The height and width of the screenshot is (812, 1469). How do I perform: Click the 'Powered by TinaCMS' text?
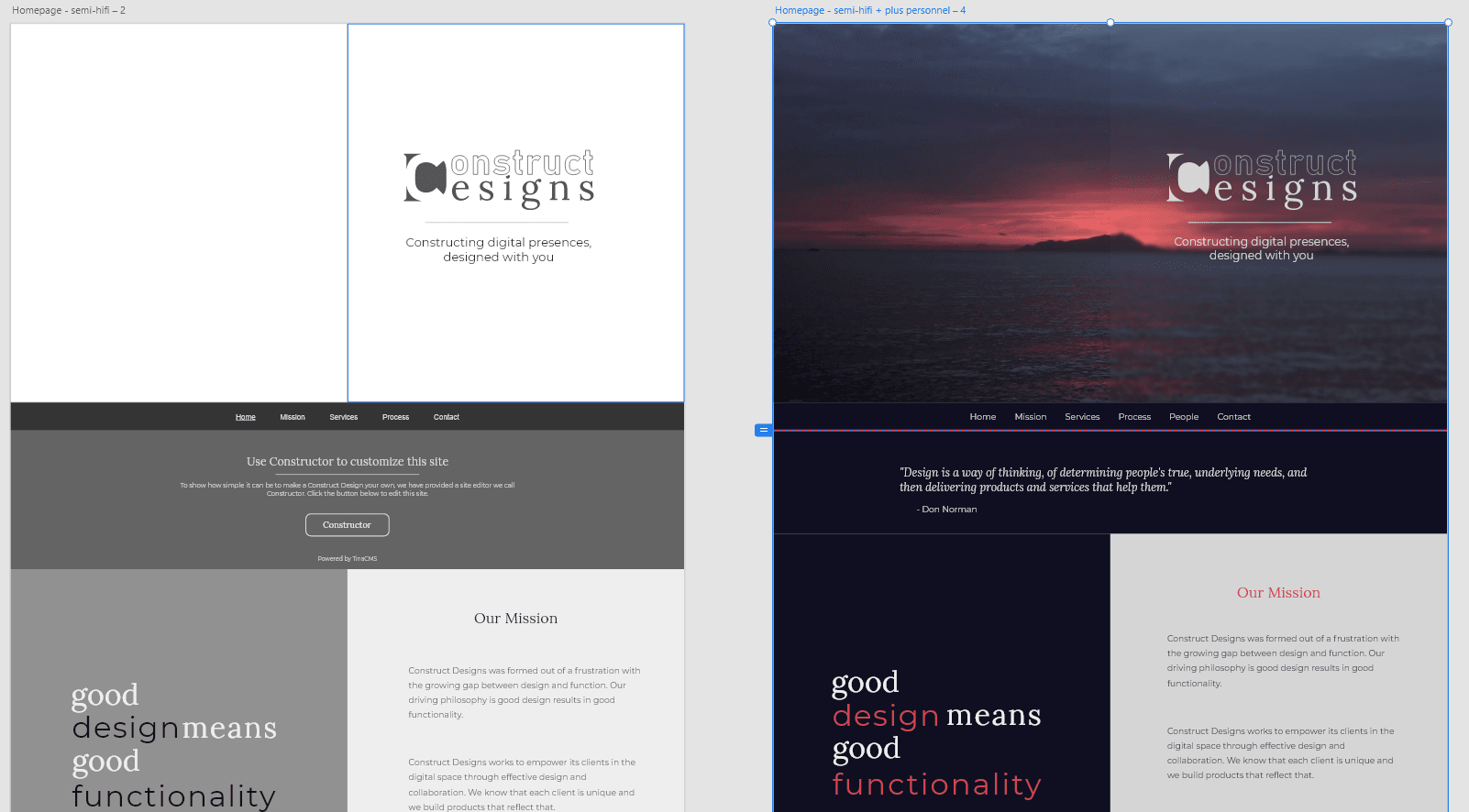click(x=348, y=558)
